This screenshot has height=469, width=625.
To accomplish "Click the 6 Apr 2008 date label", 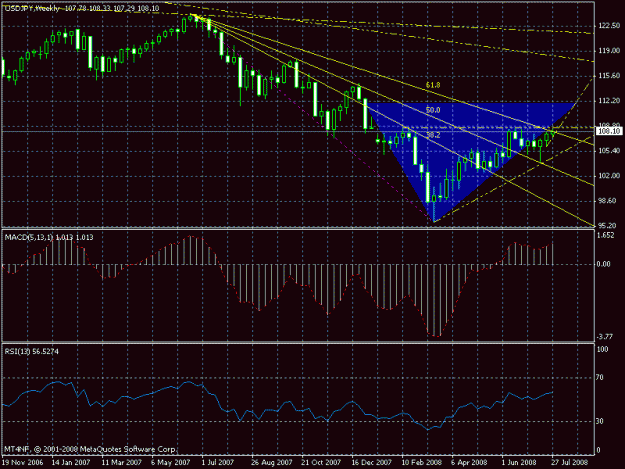I will [x=469, y=462].
